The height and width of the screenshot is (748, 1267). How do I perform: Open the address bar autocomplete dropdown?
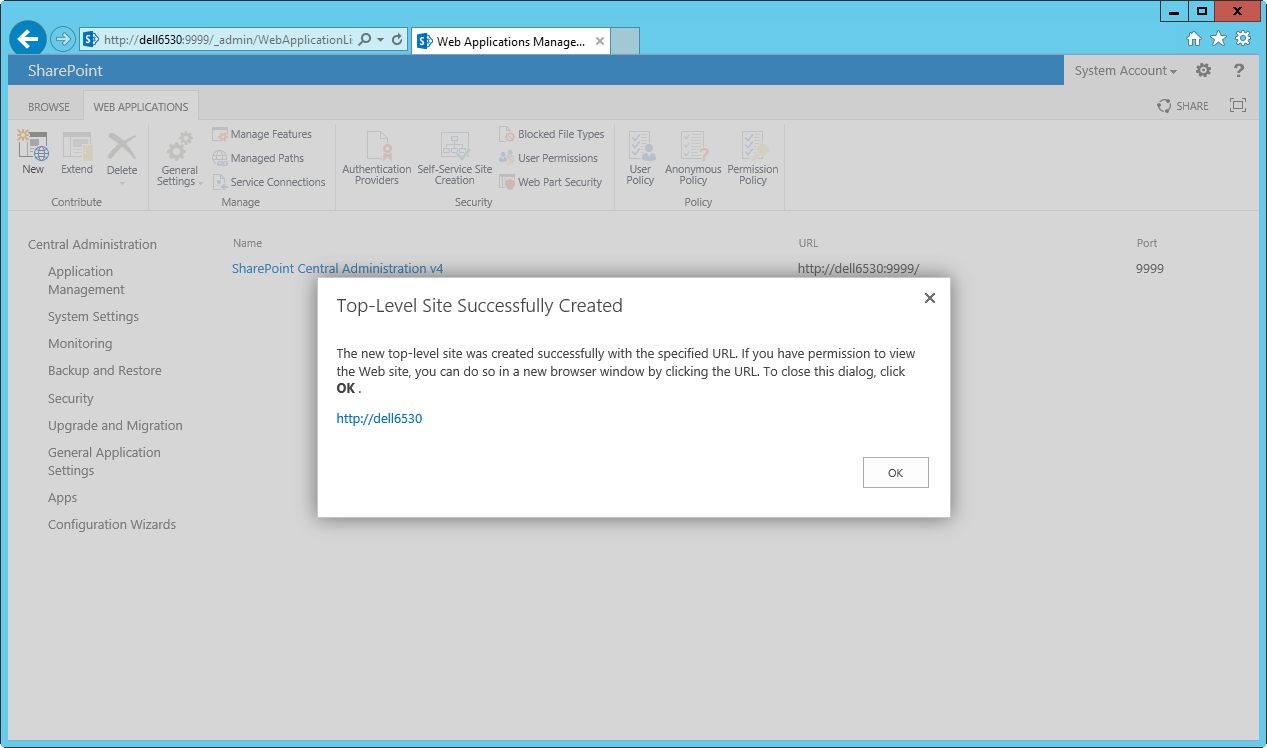[x=380, y=40]
